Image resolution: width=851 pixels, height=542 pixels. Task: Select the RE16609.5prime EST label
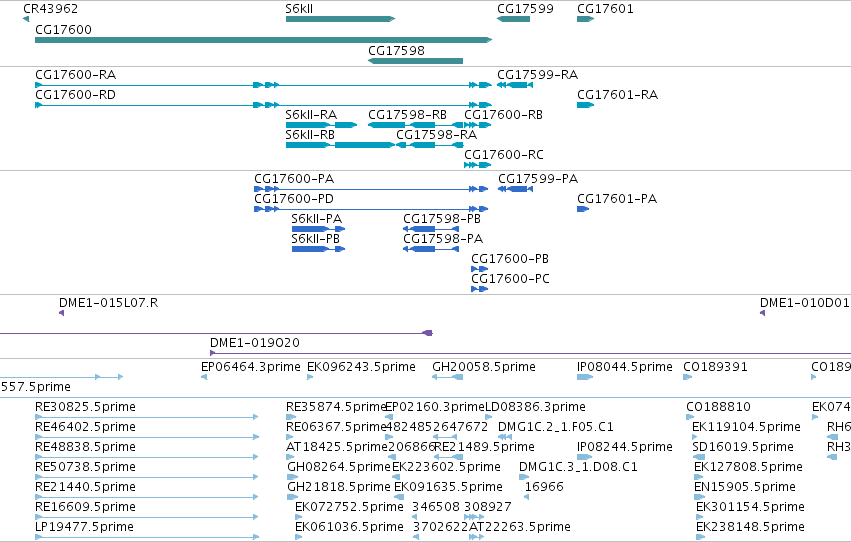pos(85,508)
